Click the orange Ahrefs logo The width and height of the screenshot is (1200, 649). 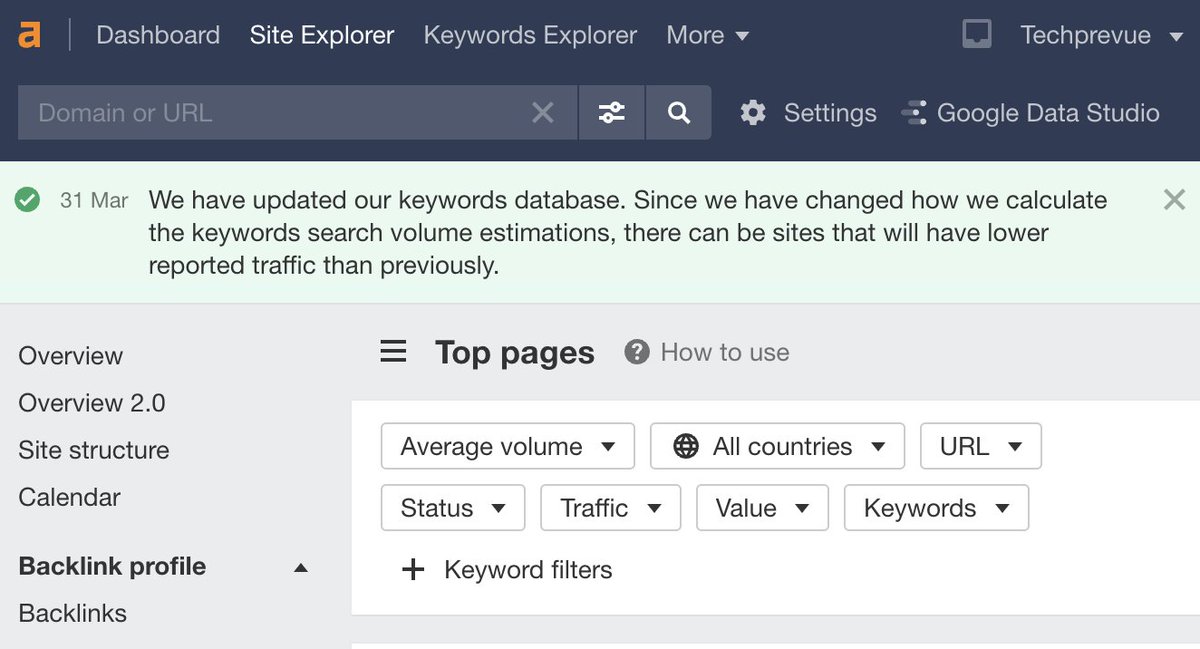pyautogui.click(x=31, y=35)
